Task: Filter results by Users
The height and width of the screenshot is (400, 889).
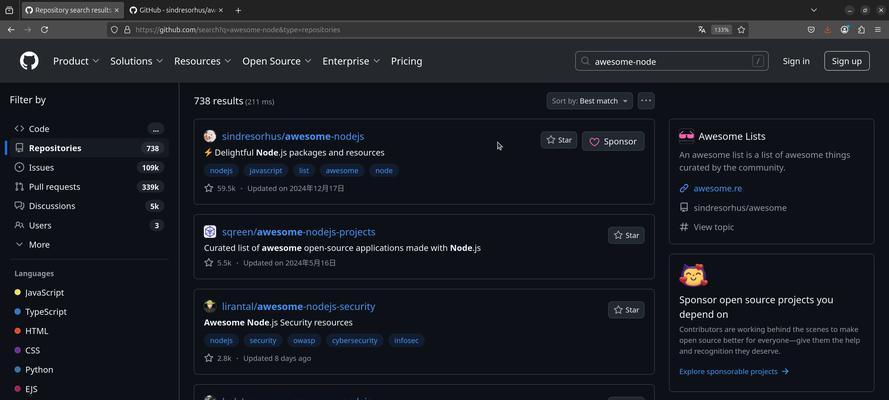Action: coord(89,225)
